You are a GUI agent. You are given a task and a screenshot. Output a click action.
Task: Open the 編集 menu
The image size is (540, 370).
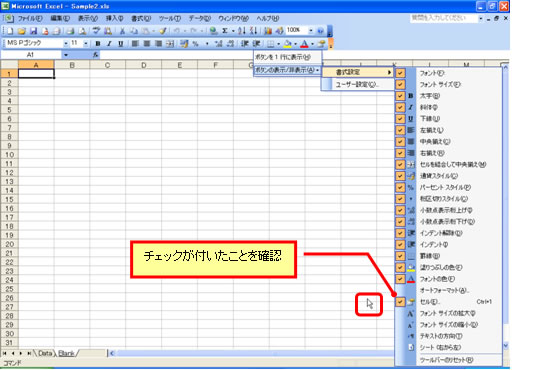(x=60, y=18)
